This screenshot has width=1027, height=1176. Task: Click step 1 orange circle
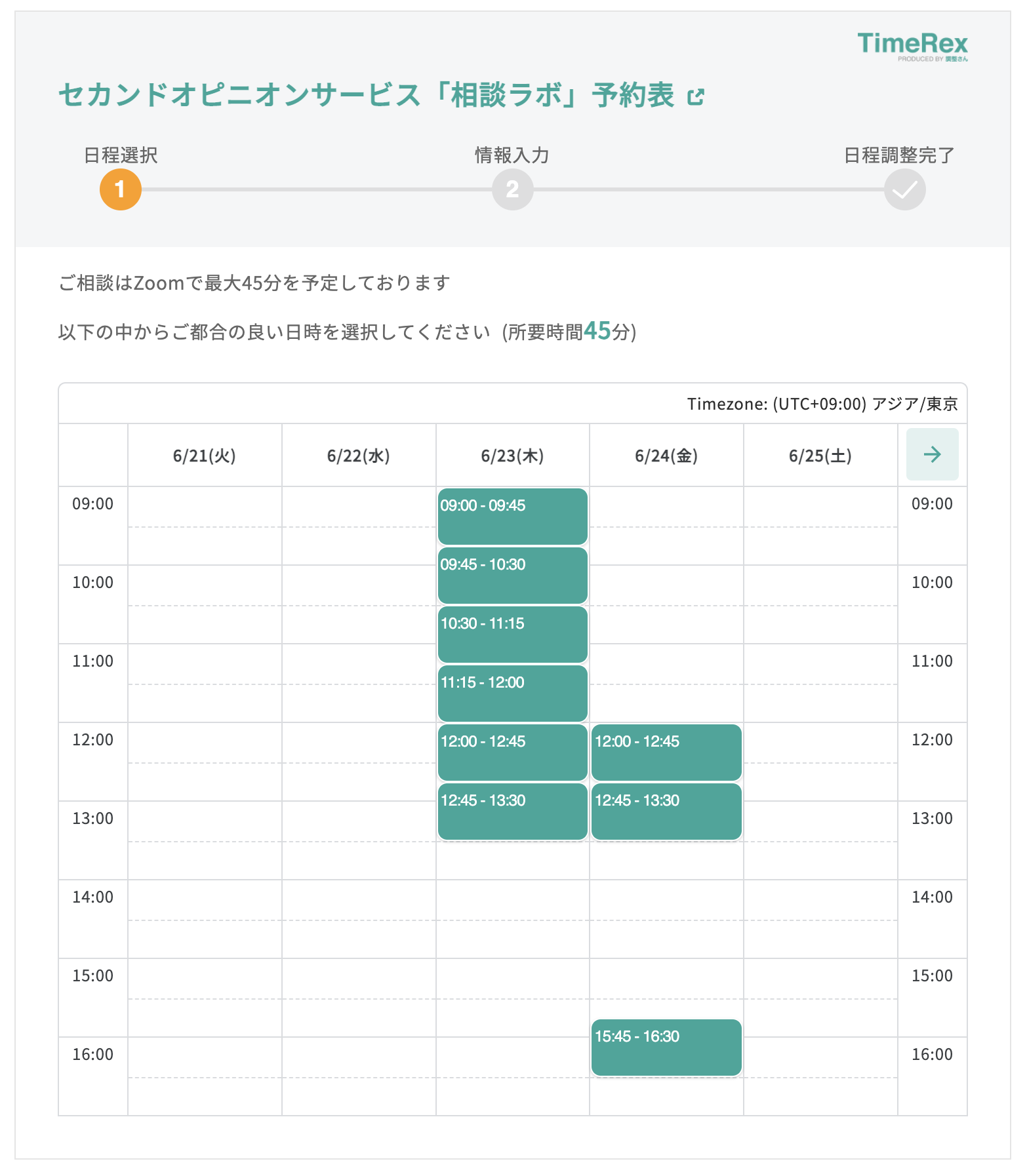120,189
